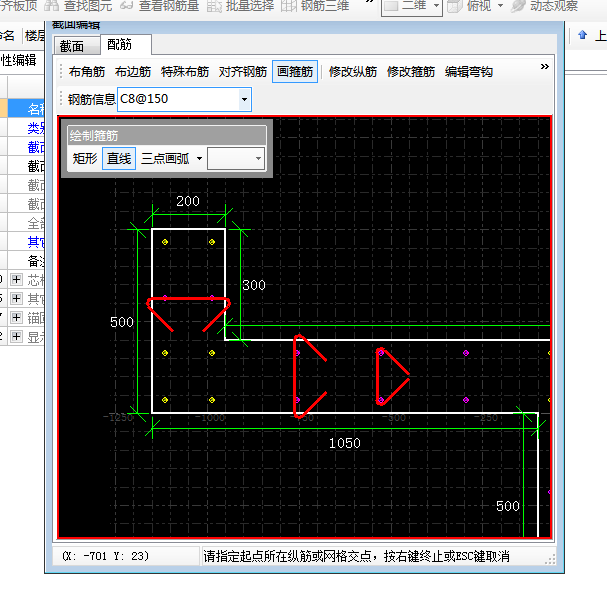Choose the 直线 stirrup drawing mode
607x589 pixels.
click(x=119, y=158)
